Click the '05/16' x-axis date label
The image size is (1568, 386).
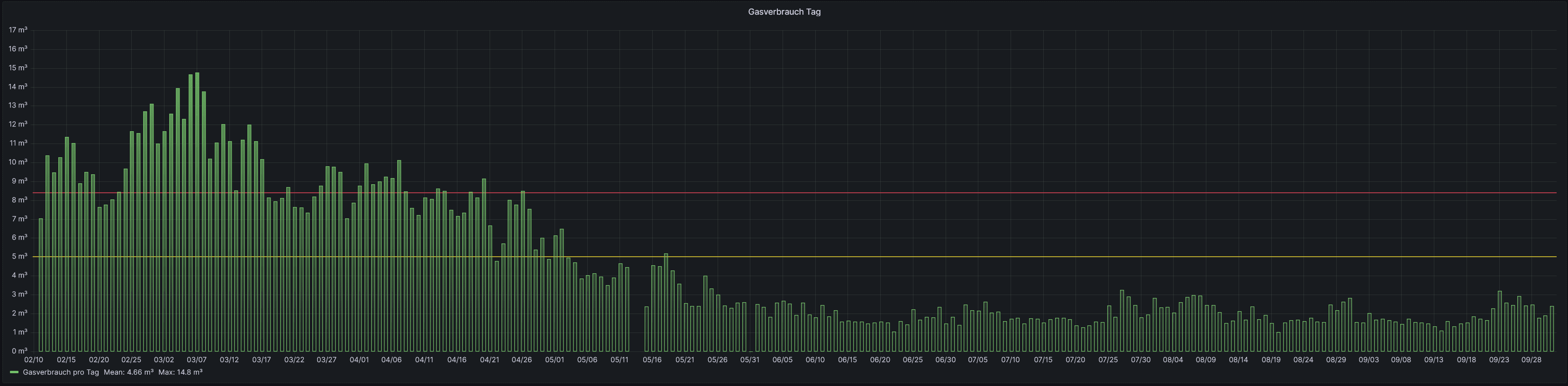[x=652, y=359]
